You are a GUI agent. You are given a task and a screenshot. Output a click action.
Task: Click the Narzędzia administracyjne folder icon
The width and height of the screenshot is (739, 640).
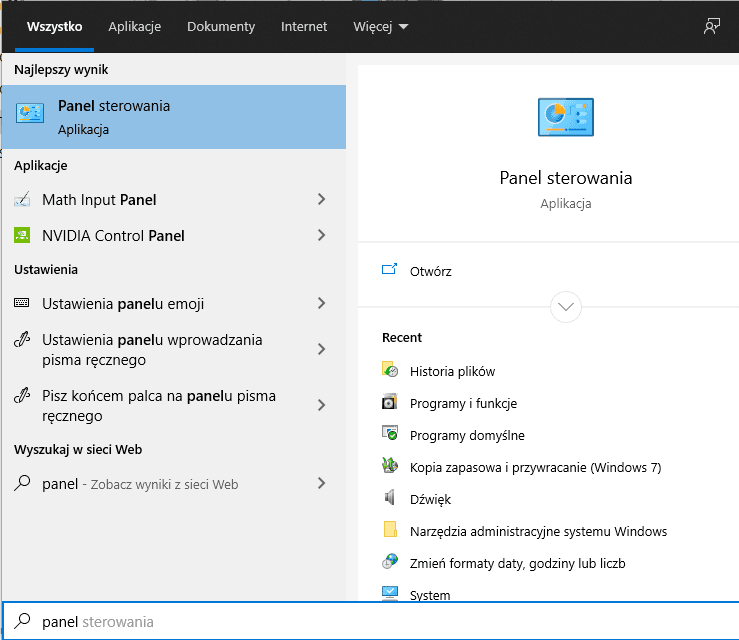point(390,529)
